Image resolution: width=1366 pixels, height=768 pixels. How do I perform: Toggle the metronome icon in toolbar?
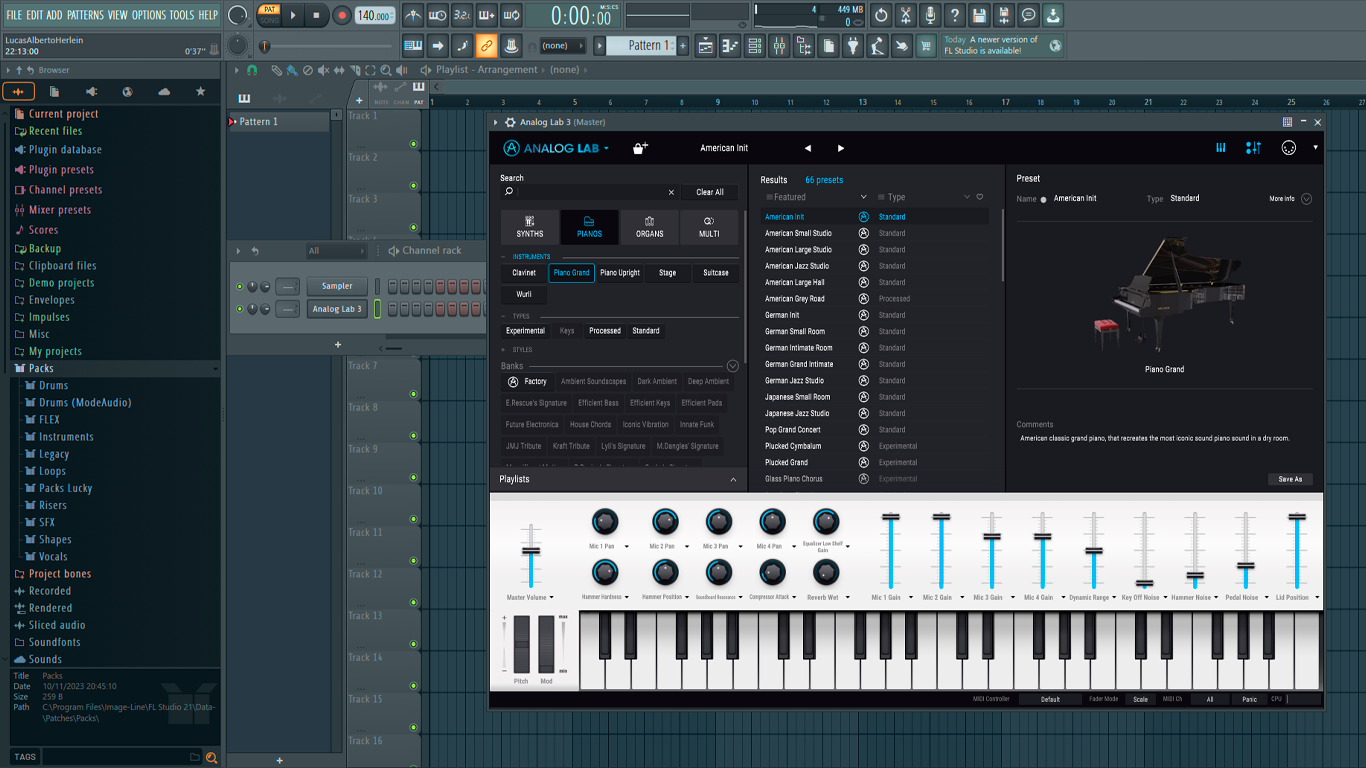[413, 15]
